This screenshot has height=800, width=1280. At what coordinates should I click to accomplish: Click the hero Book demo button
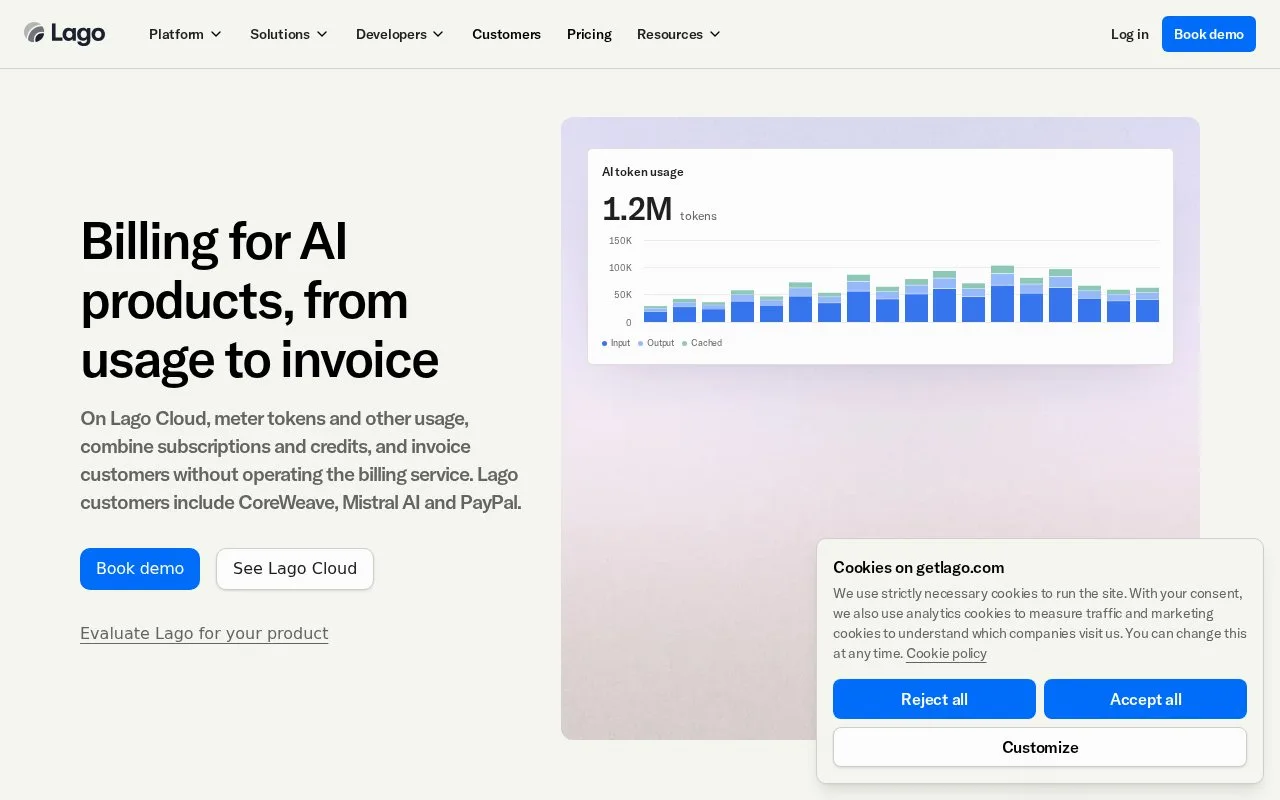[140, 569]
